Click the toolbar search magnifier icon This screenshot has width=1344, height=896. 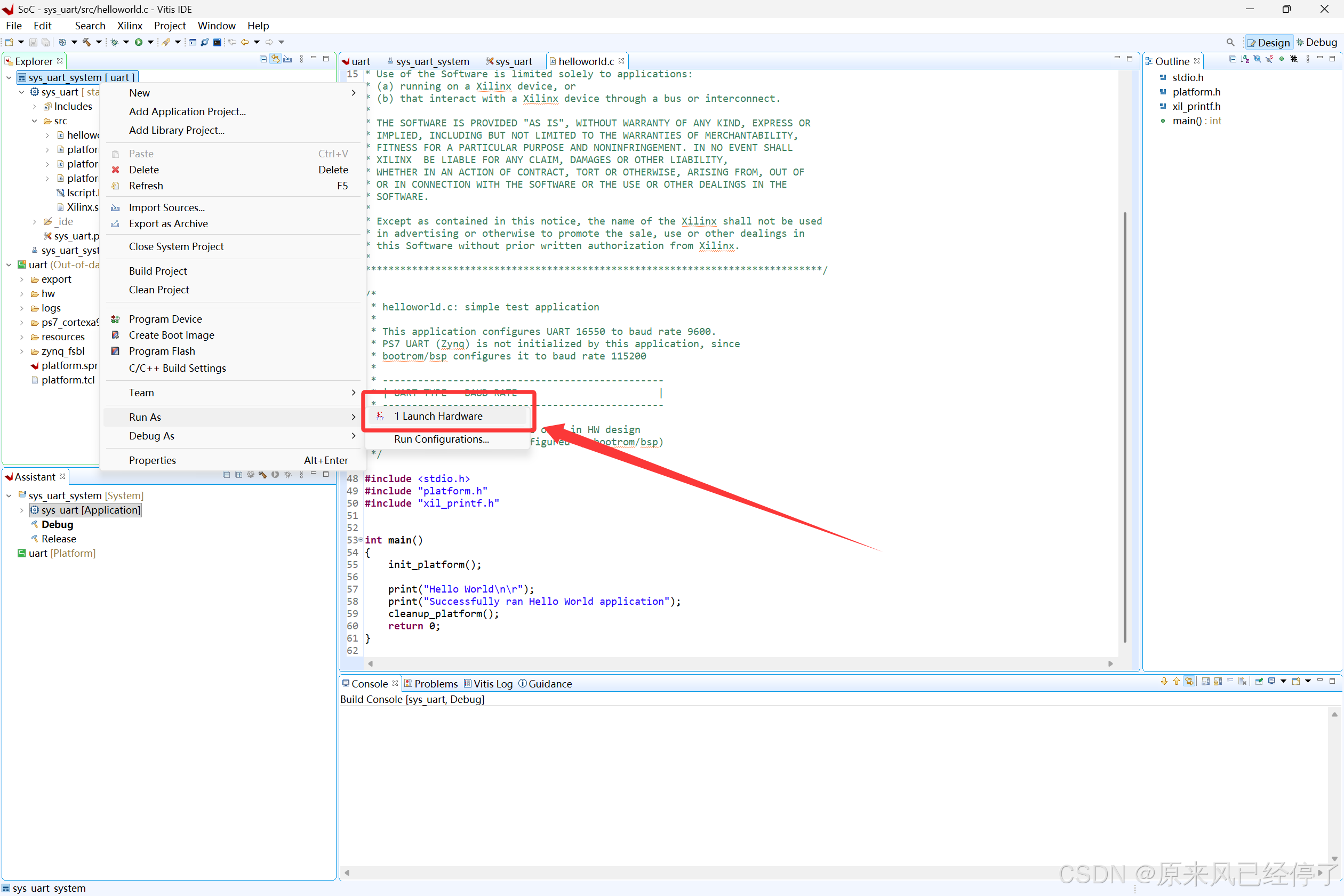[1230, 42]
